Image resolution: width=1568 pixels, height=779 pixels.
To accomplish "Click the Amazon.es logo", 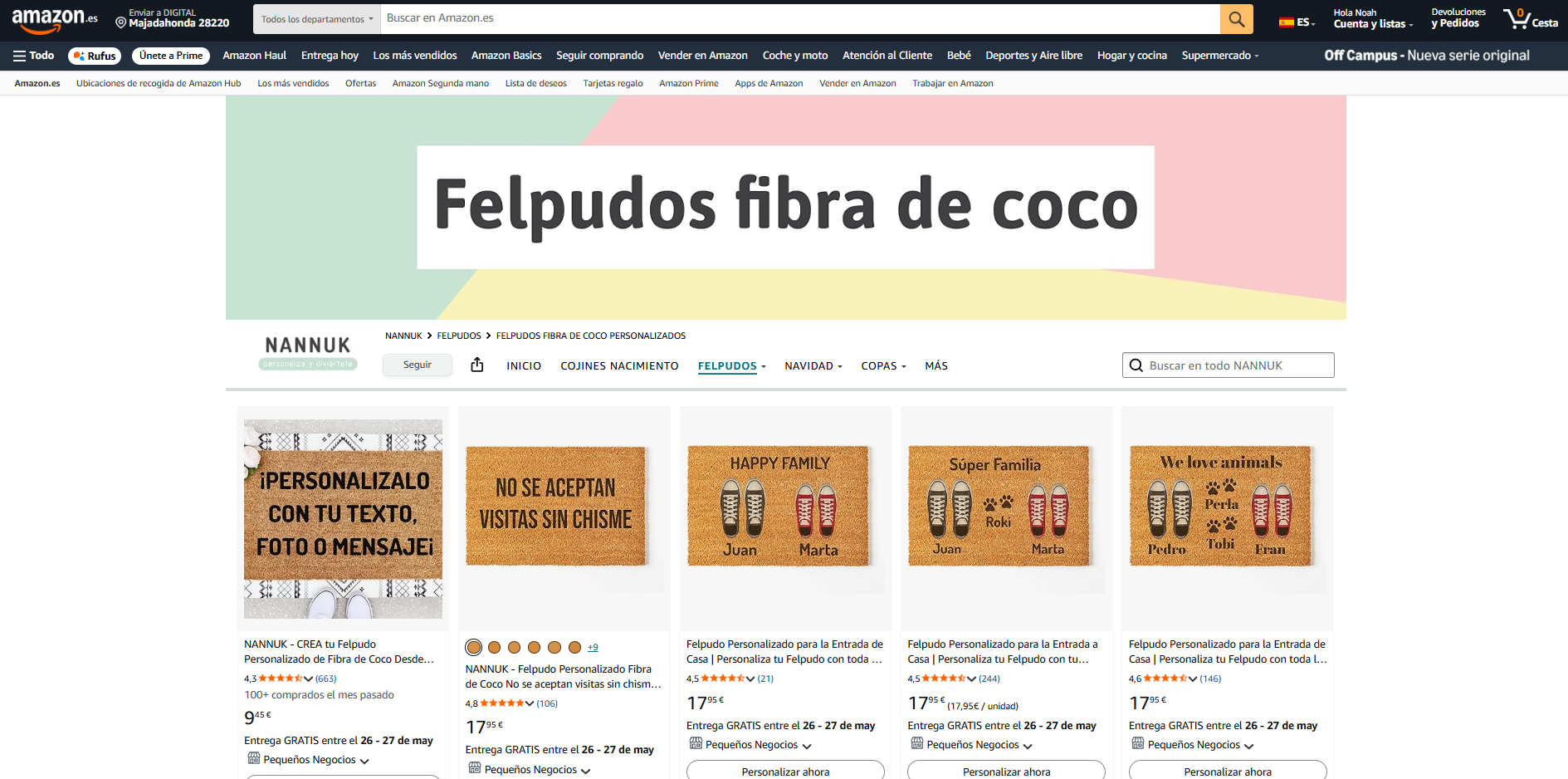I will pos(55,19).
